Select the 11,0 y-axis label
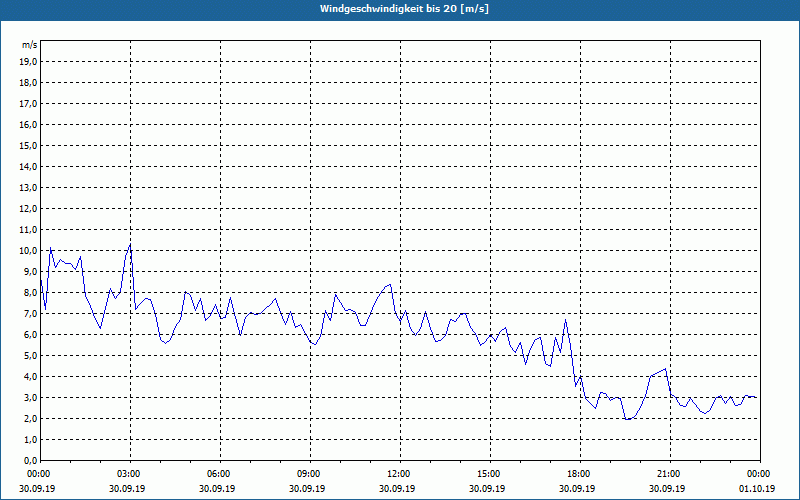The height and width of the screenshot is (500, 800). point(29,230)
